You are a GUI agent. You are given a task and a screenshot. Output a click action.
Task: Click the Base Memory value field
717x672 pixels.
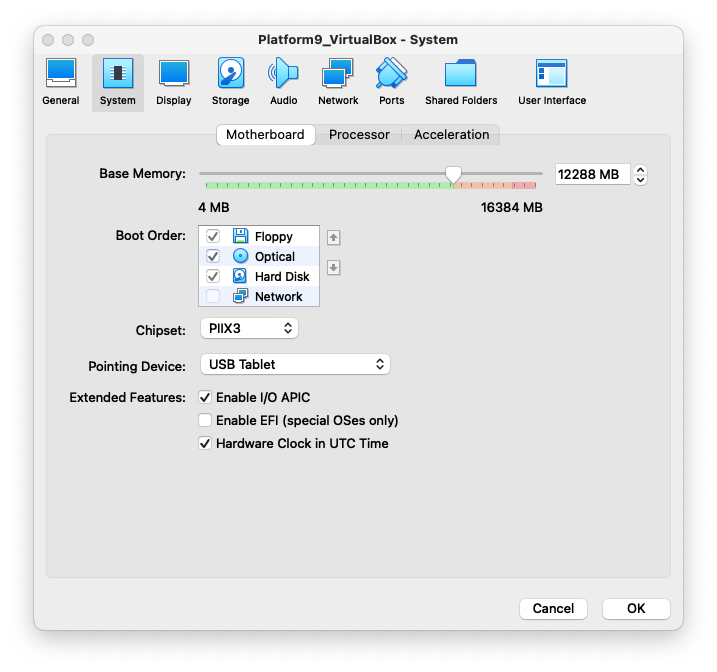[592, 174]
